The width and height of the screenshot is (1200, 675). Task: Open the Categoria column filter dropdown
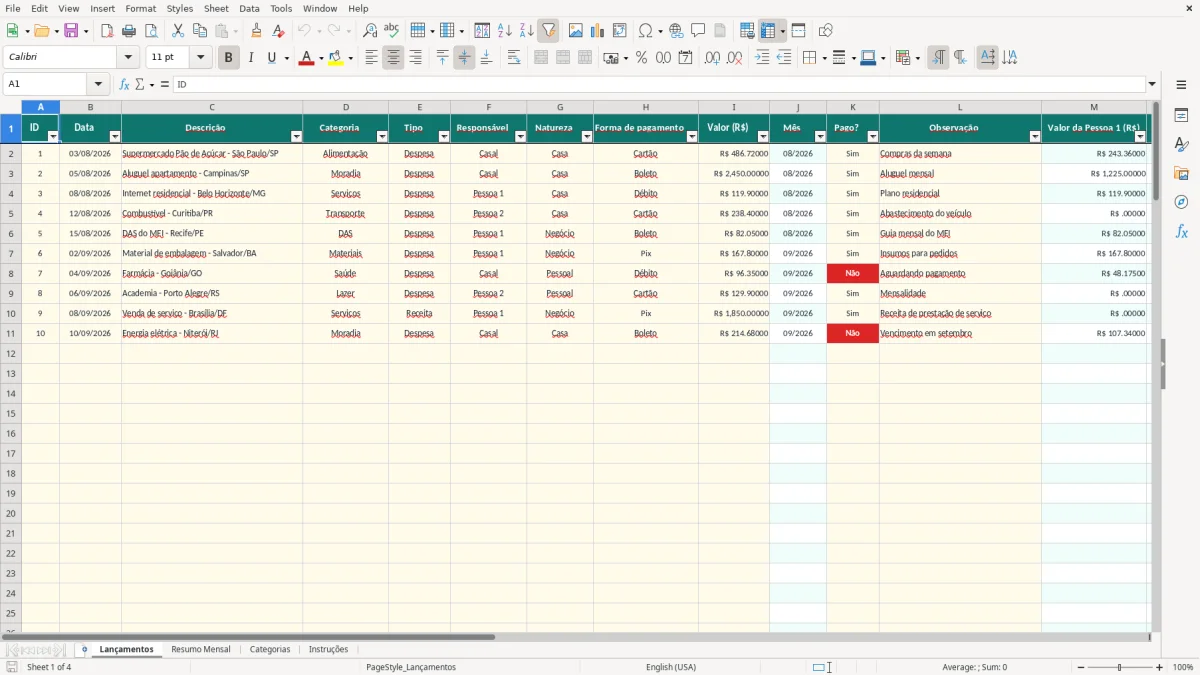(x=382, y=136)
